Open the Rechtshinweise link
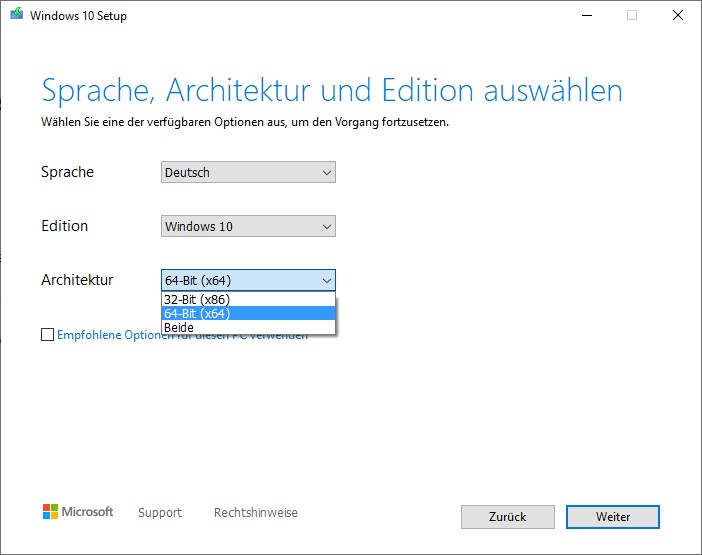 tap(256, 512)
